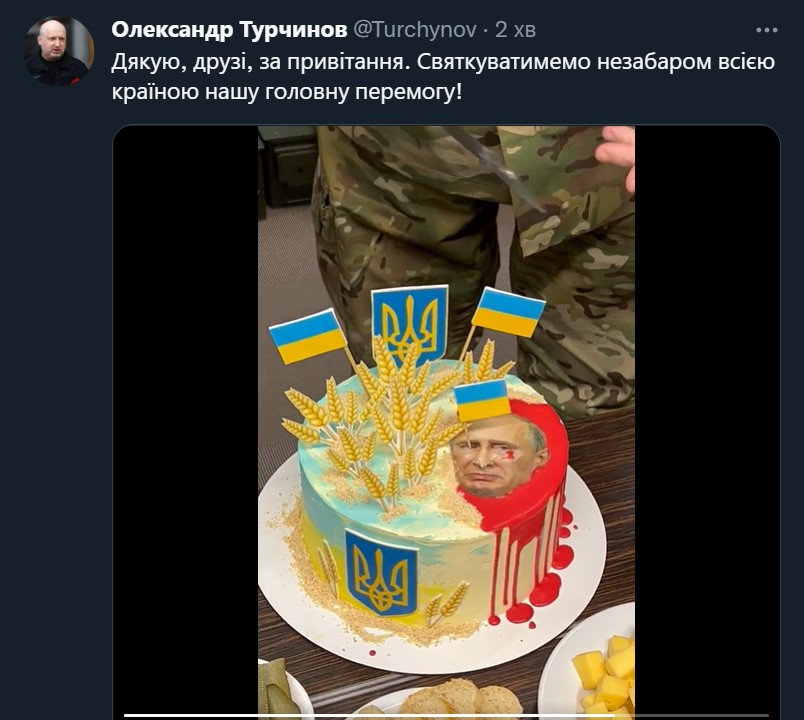This screenshot has width=804, height=720.
Task: Click the tweet text starting 'Дякую, друзі'
Action: click(x=443, y=77)
